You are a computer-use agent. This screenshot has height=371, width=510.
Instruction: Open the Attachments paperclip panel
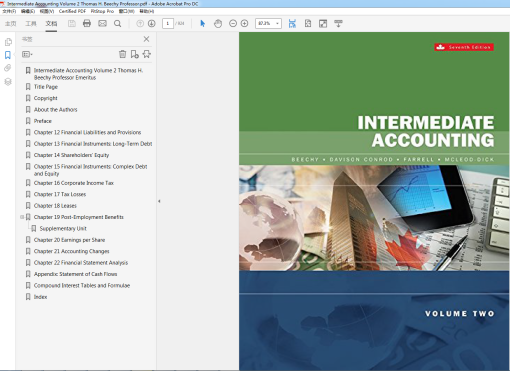8,68
